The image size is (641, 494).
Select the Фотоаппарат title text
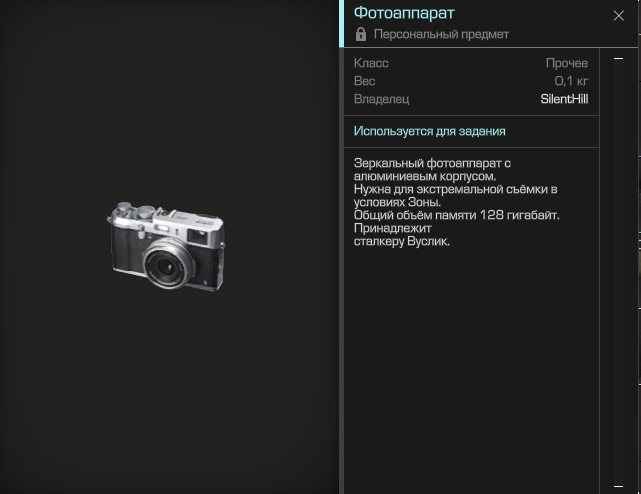pyautogui.click(x=404, y=13)
